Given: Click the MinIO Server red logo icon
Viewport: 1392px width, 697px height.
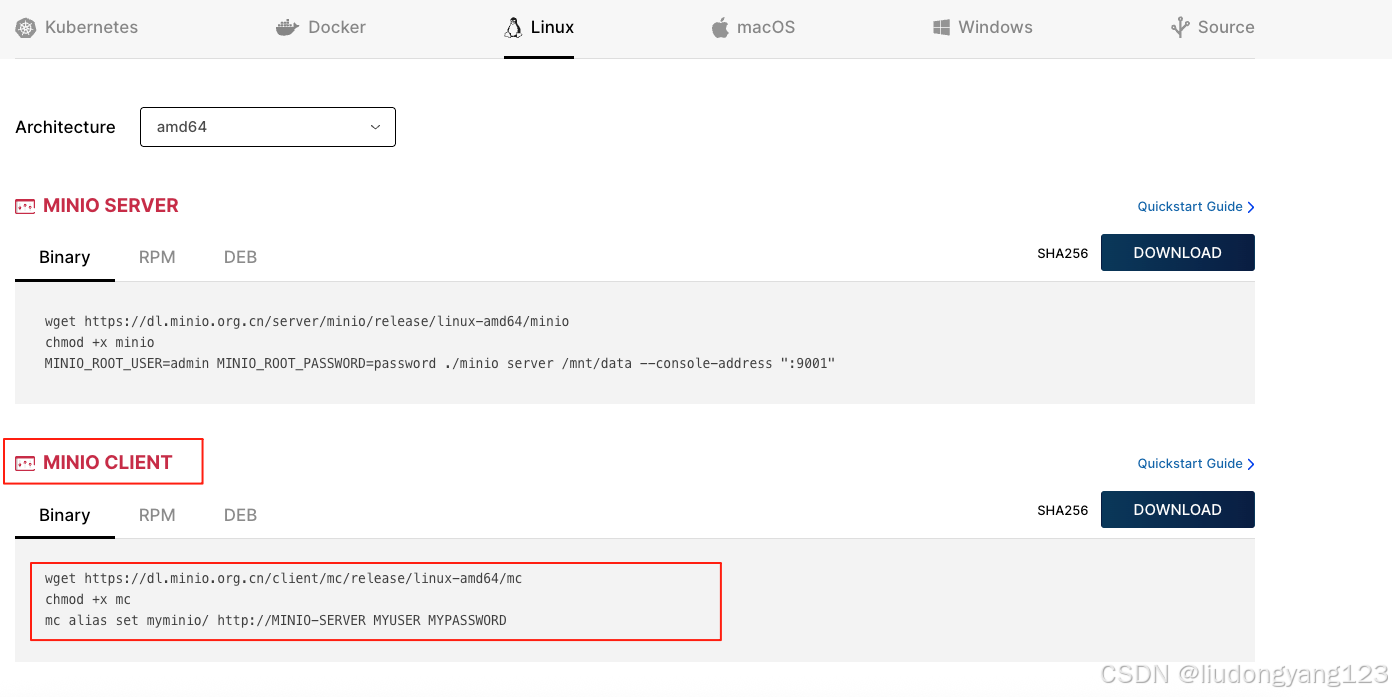Looking at the screenshot, I should pyautogui.click(x=24, y=205).
